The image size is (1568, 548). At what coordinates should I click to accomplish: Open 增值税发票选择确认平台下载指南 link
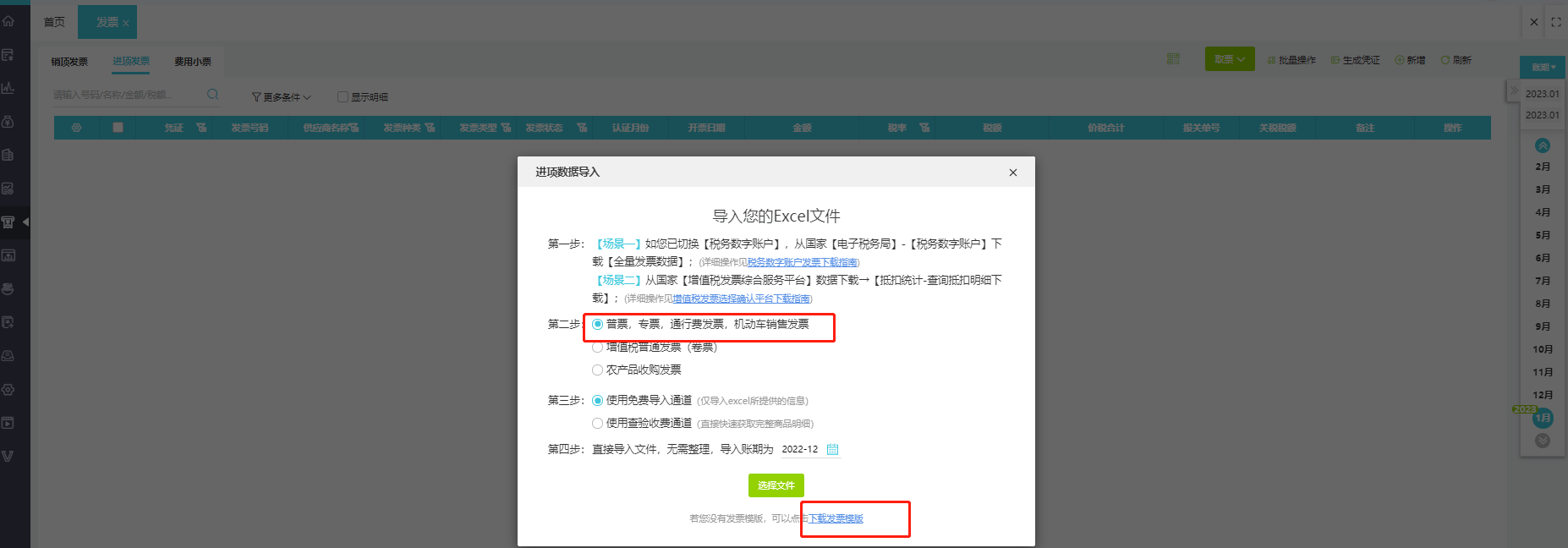tap(742, 299)
